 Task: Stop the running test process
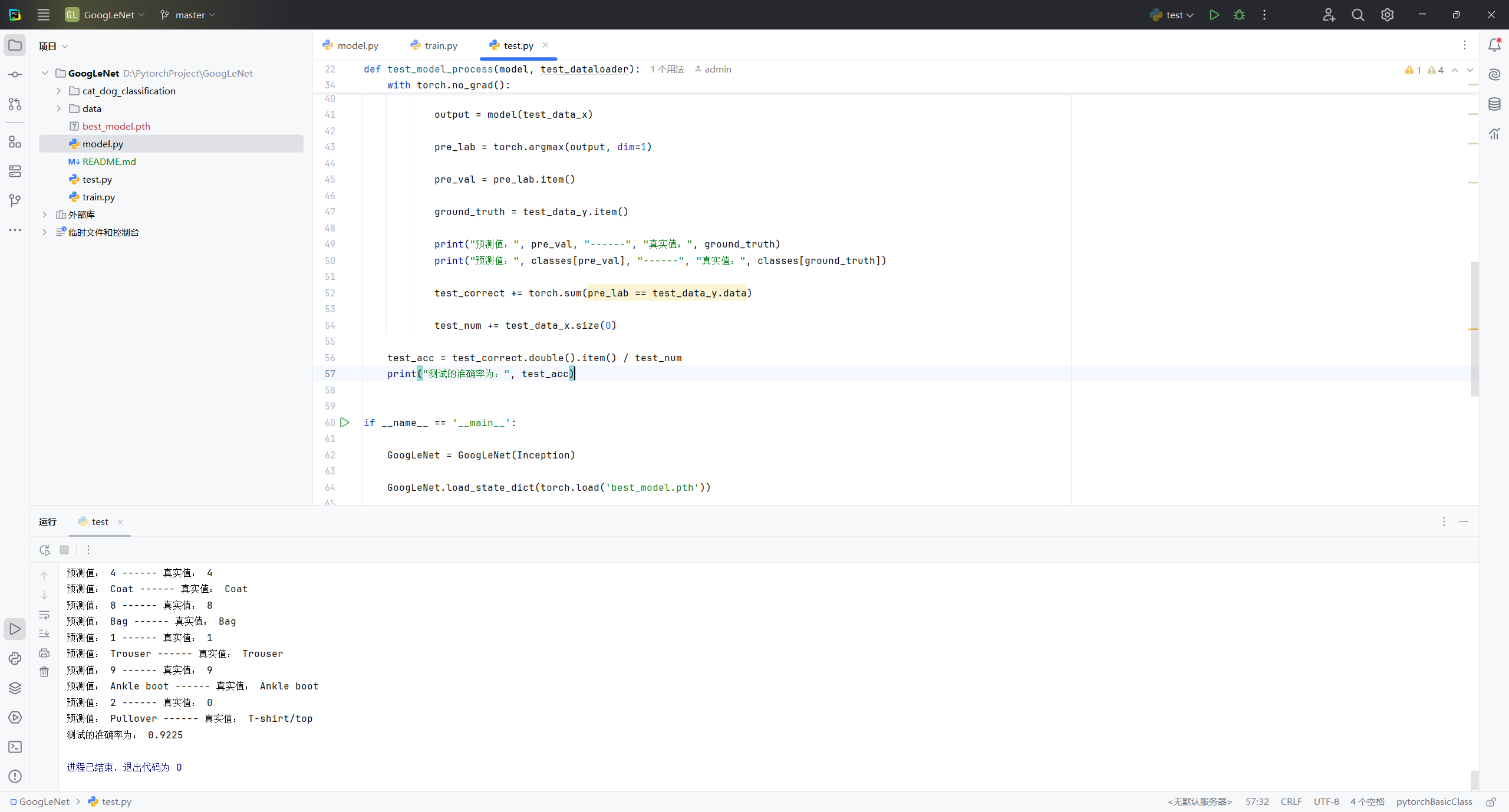click(64, 549)
